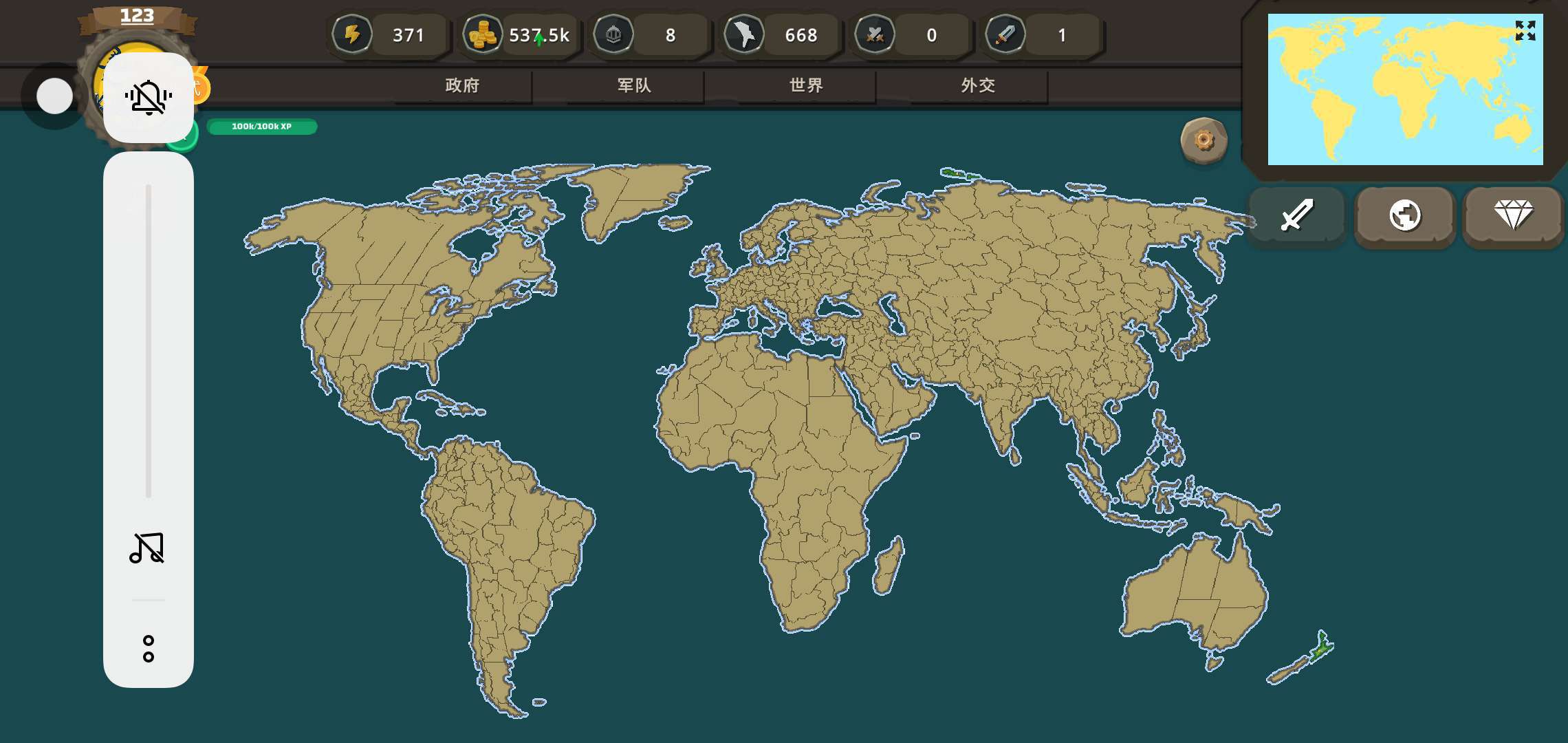The image size is (1568, 743).
Task: Click the territory map resource icon
Action: (x=744, y=34)
